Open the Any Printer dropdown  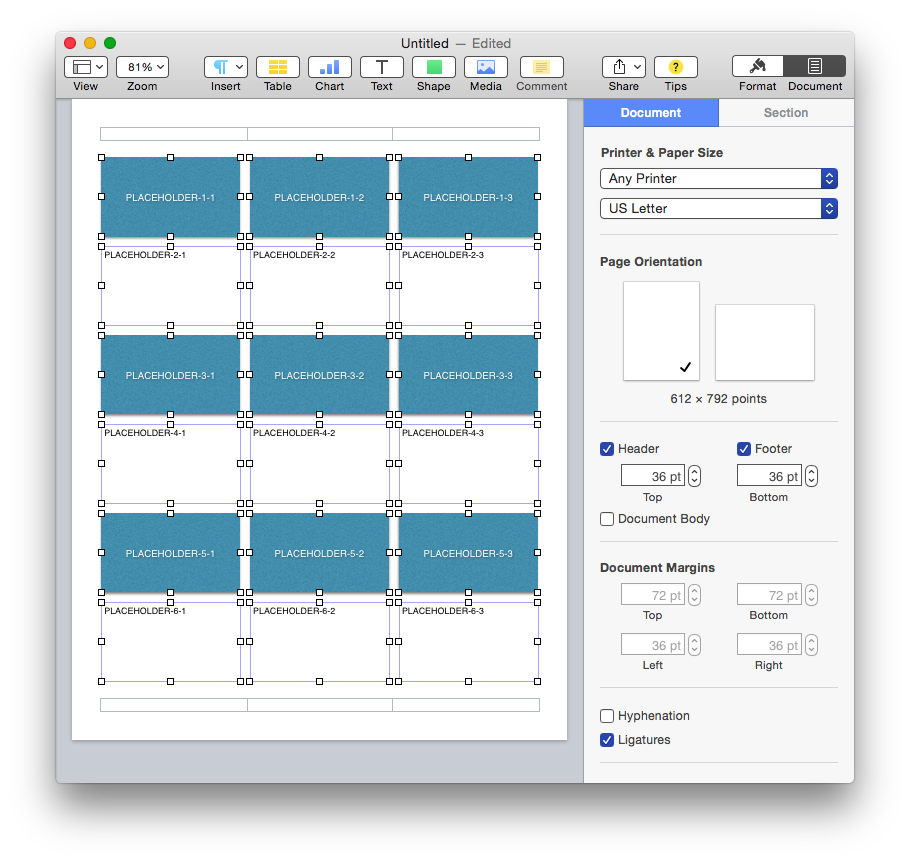[x=718, y=177]
